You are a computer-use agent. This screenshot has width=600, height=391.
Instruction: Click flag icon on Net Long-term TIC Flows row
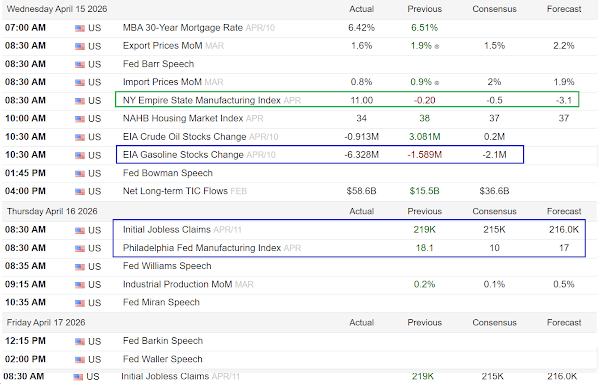[x=80, y=192]
